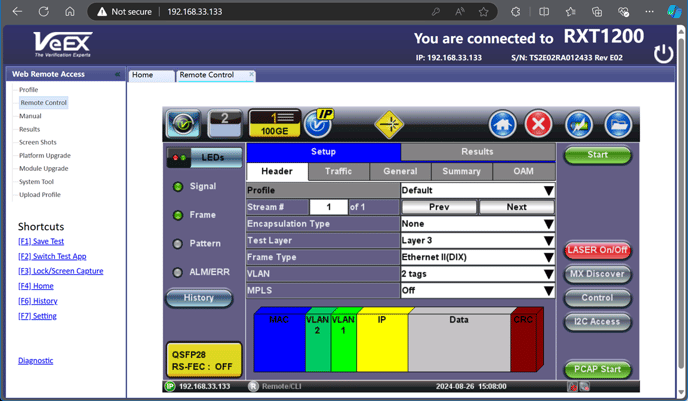The height and width of the screenshot is (401, 688).
Task: Open the blue lightning utilities icon
Action: click(x=579, y=125)
